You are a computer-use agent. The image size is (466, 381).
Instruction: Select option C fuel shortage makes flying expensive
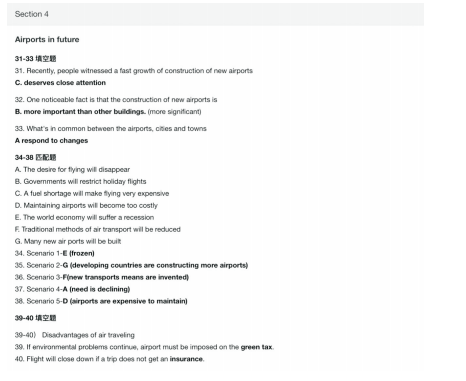click(92, 194)
